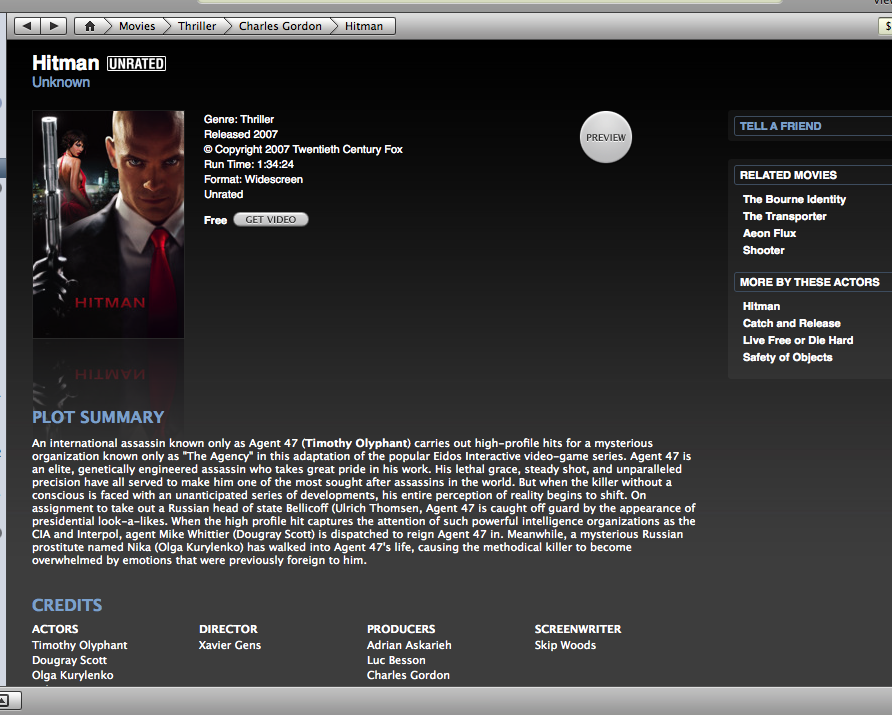The width and height of the screenshot is (892, 715).
Task: Click the Hitman breadcrumb item
Action: [x=364, y=26]
